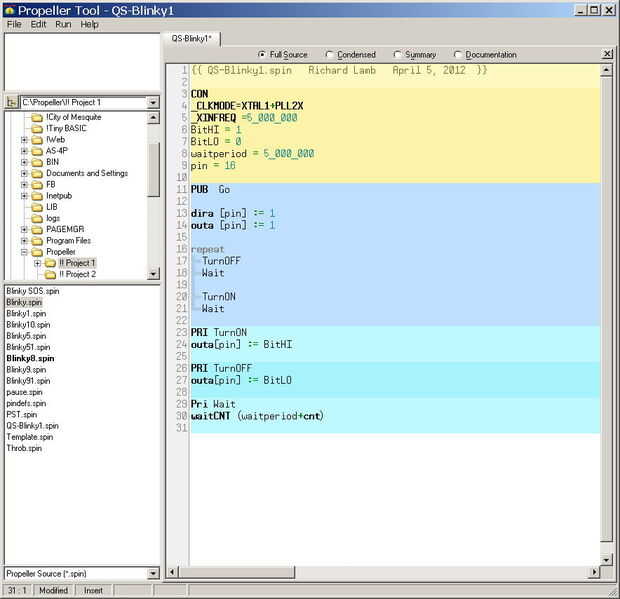Image resolution: width=620 pixels, height=599 pixels.
Task: Click the Inetpub folder icon
Action: coord(37,196)
